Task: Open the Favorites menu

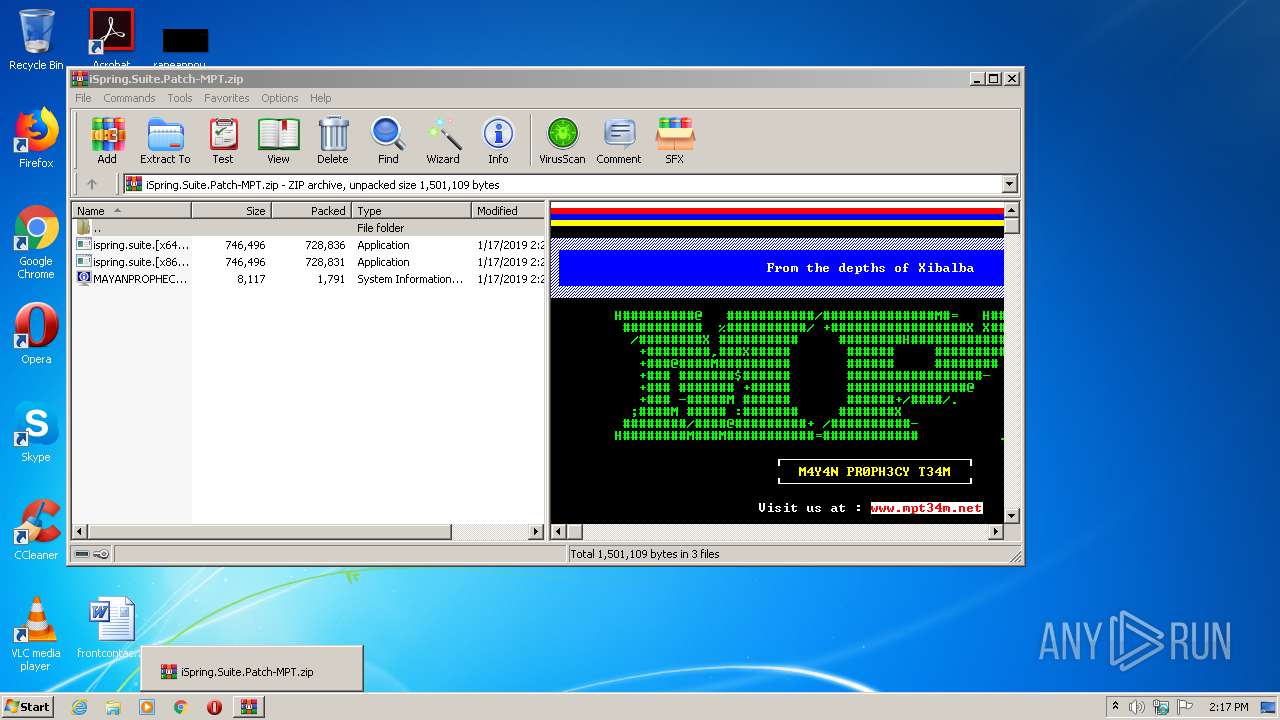Action: (x=227, y=98)
